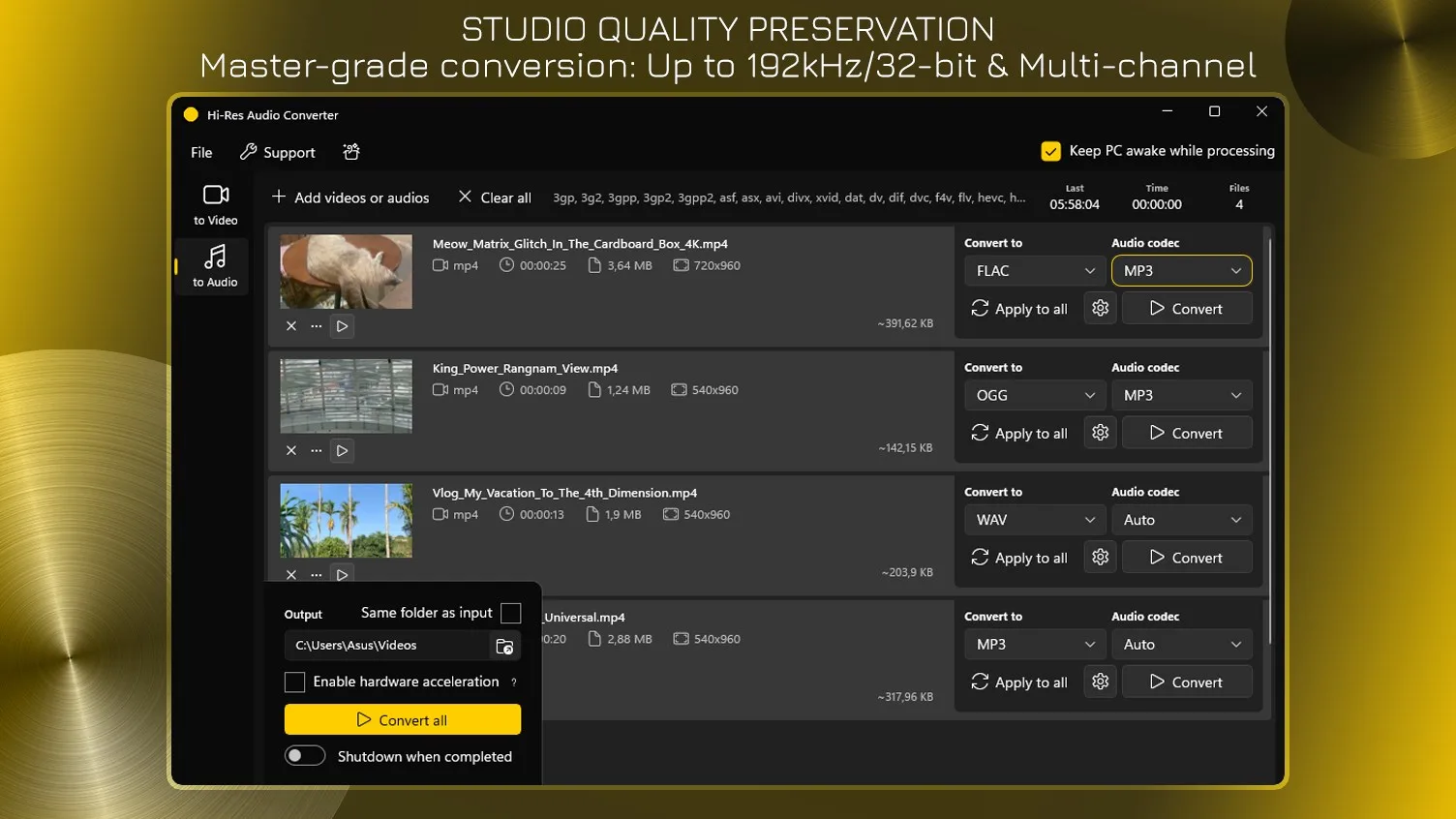The image size is (1456, 819).
Task: Convert the King_Power_Rangnam_View file to OGG
Action: pyautogui.click(x=1187, y=433)
